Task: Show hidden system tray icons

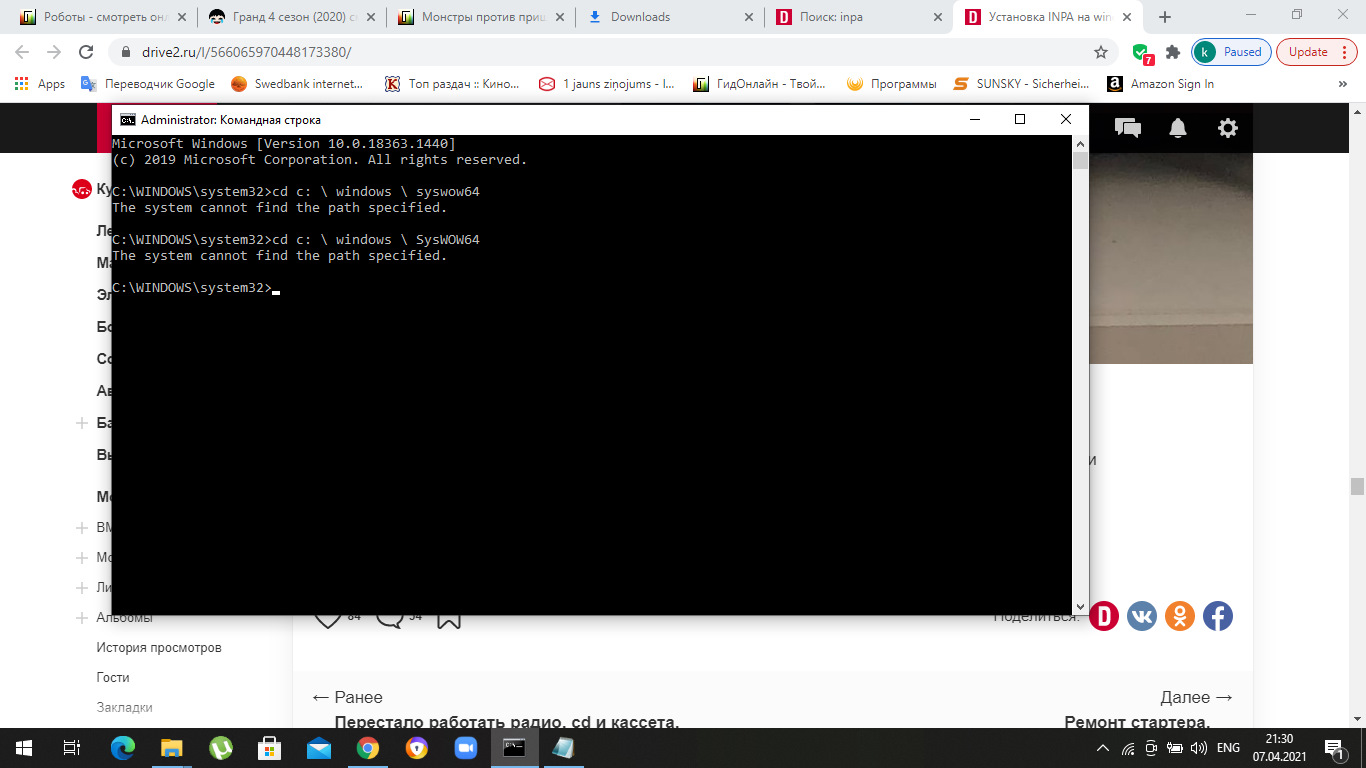Action: click(1103, 748)
